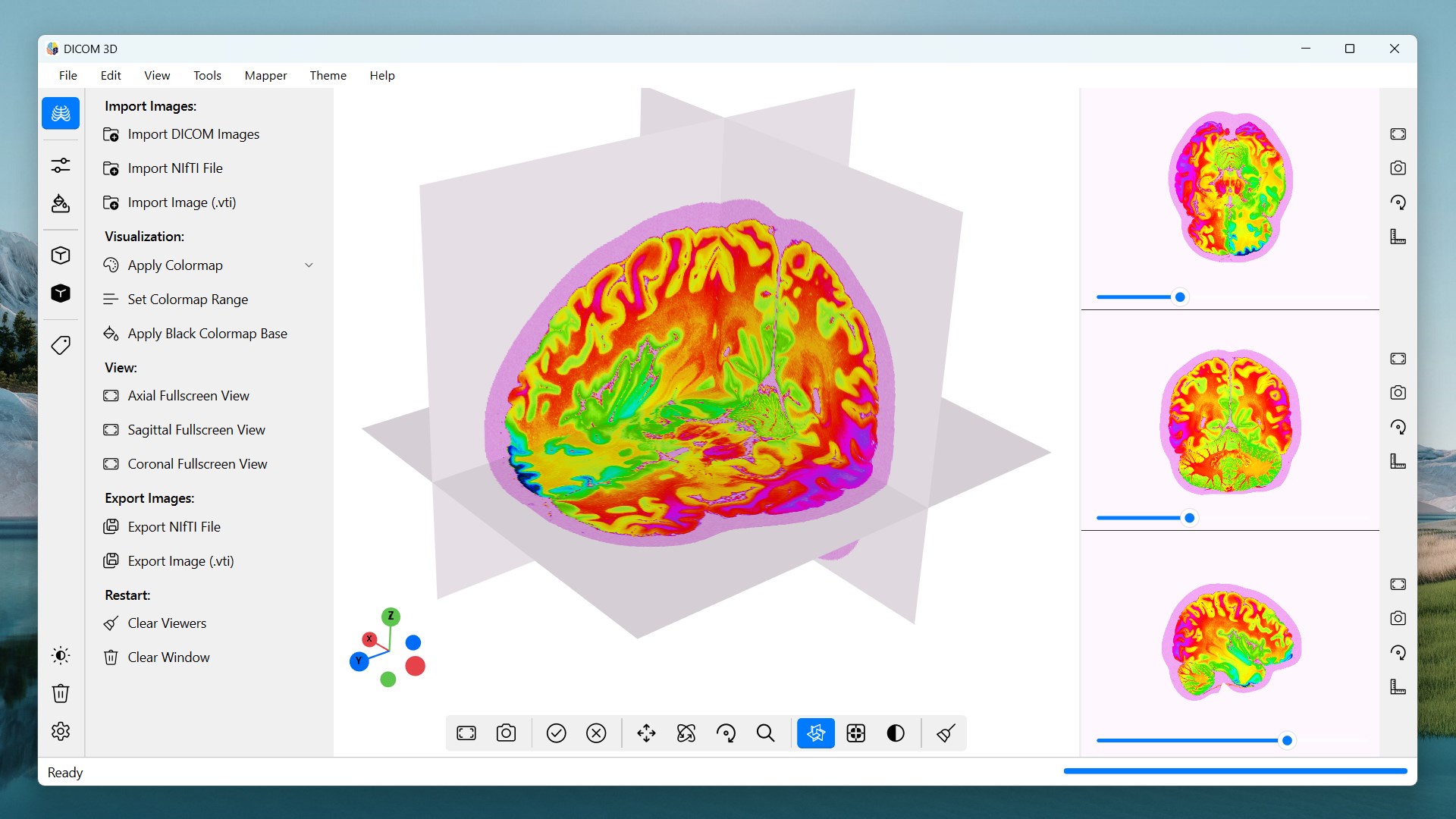Open the sliders settings panel in sidebar

pos(61,165)
